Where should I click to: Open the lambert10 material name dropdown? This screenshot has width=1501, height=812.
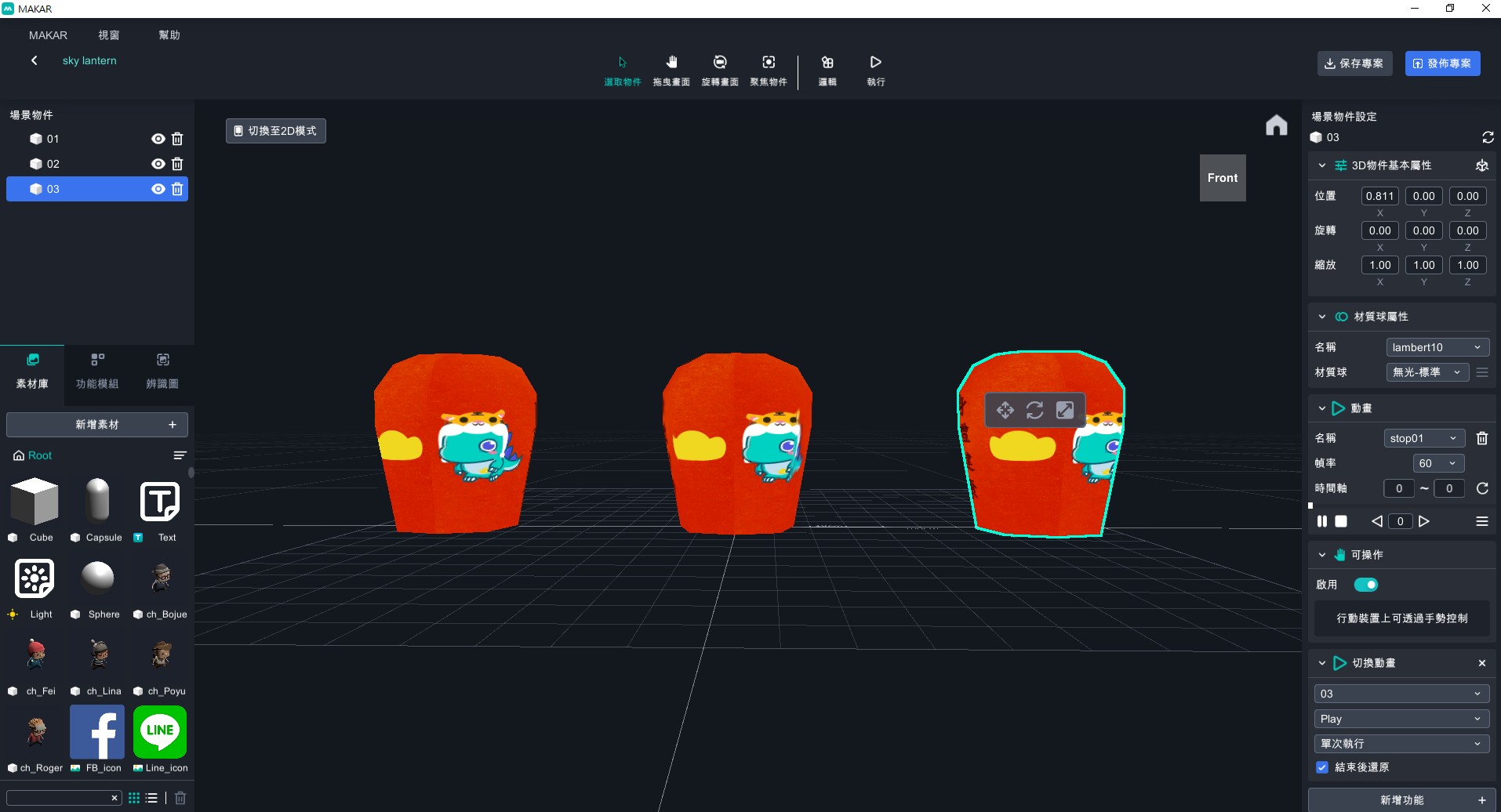[x=1437, y=347]
